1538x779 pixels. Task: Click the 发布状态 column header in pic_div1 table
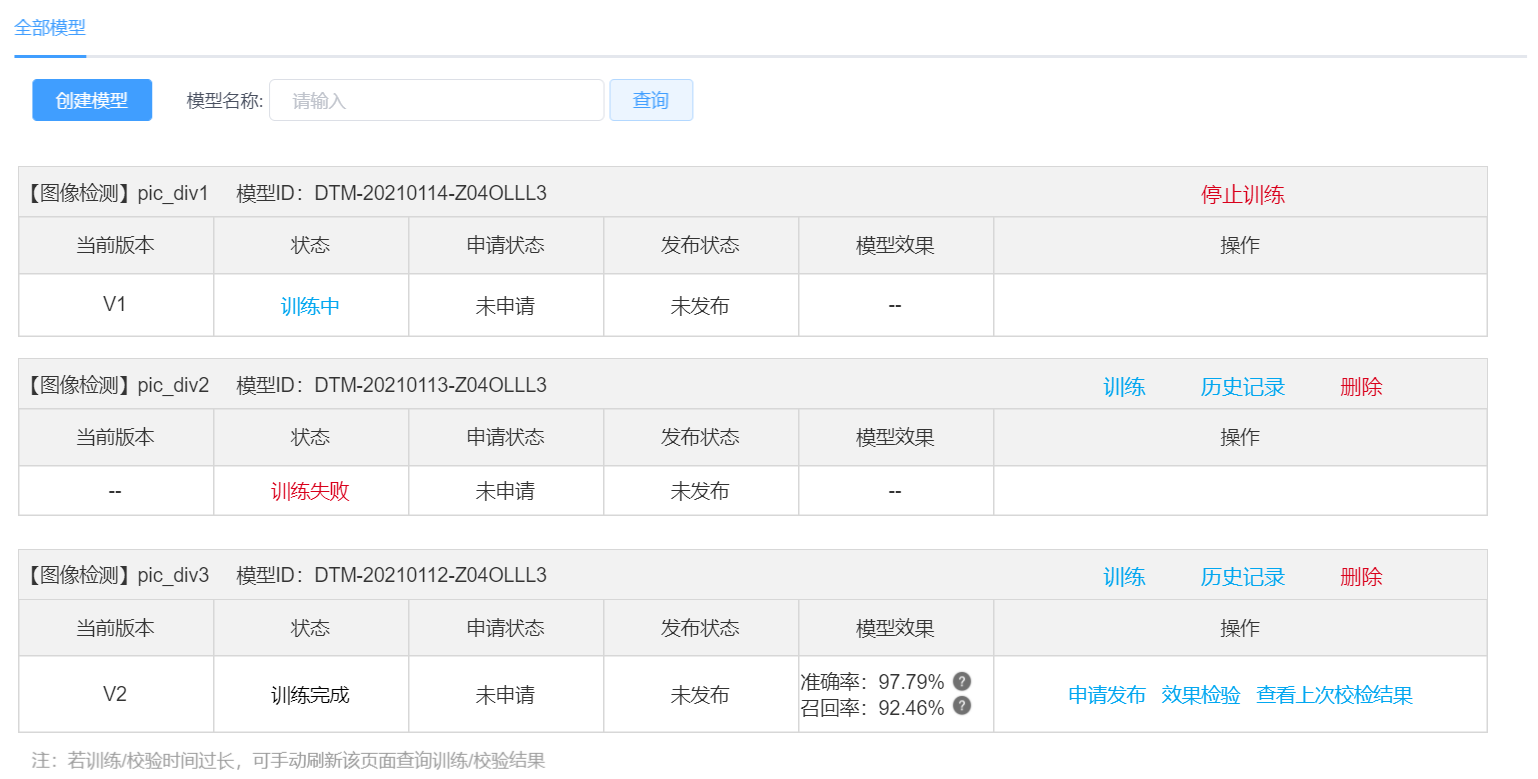point(701,245)
